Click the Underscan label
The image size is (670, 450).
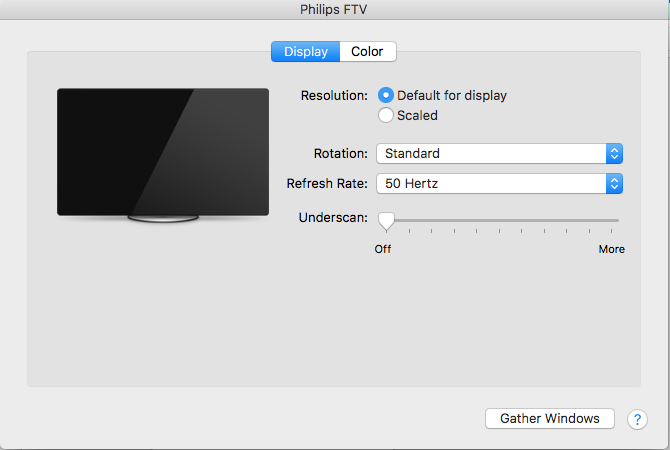(333, 218)
